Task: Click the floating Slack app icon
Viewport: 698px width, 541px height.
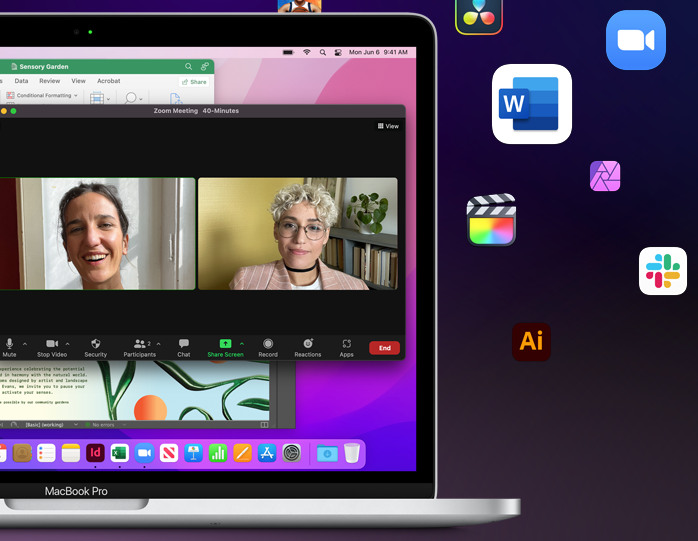Action: [663, 271]
